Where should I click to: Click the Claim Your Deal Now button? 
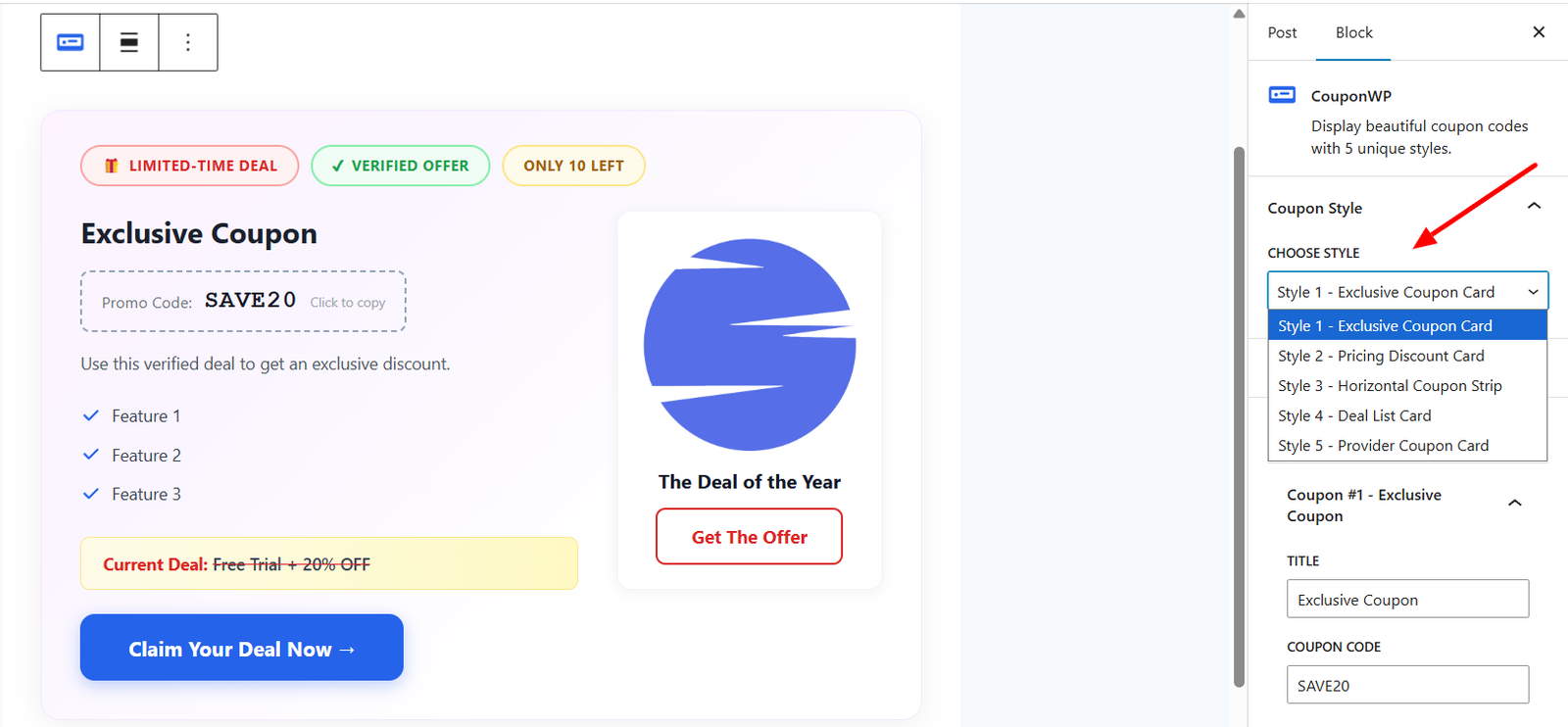point(240,648)
